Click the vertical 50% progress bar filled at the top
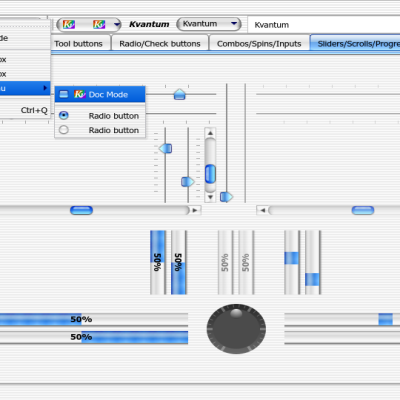 [158, 262]
